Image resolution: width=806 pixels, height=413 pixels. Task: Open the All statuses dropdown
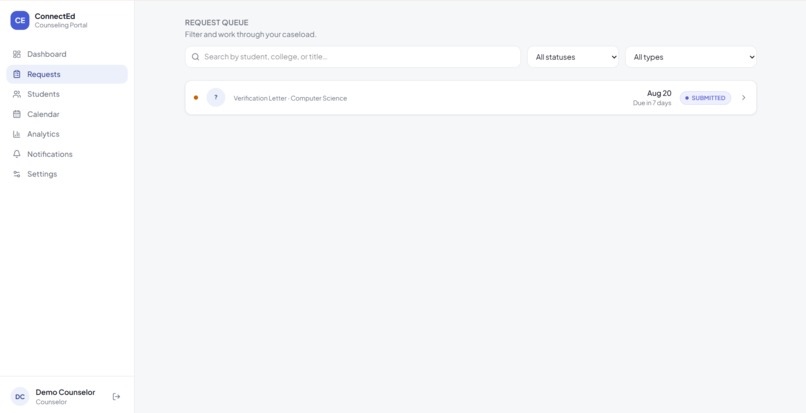point(573,57)
